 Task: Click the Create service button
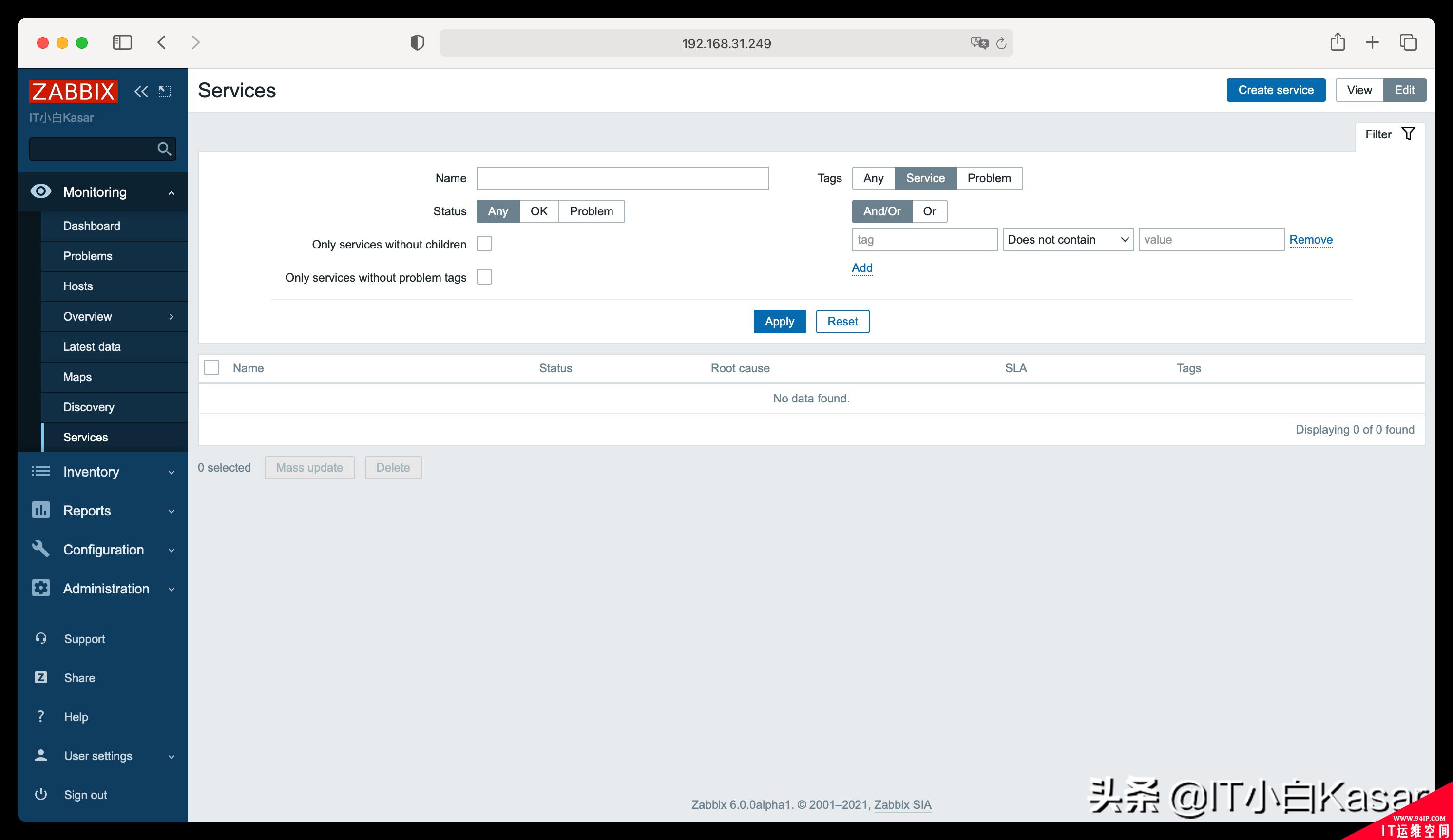point(1276,90)
